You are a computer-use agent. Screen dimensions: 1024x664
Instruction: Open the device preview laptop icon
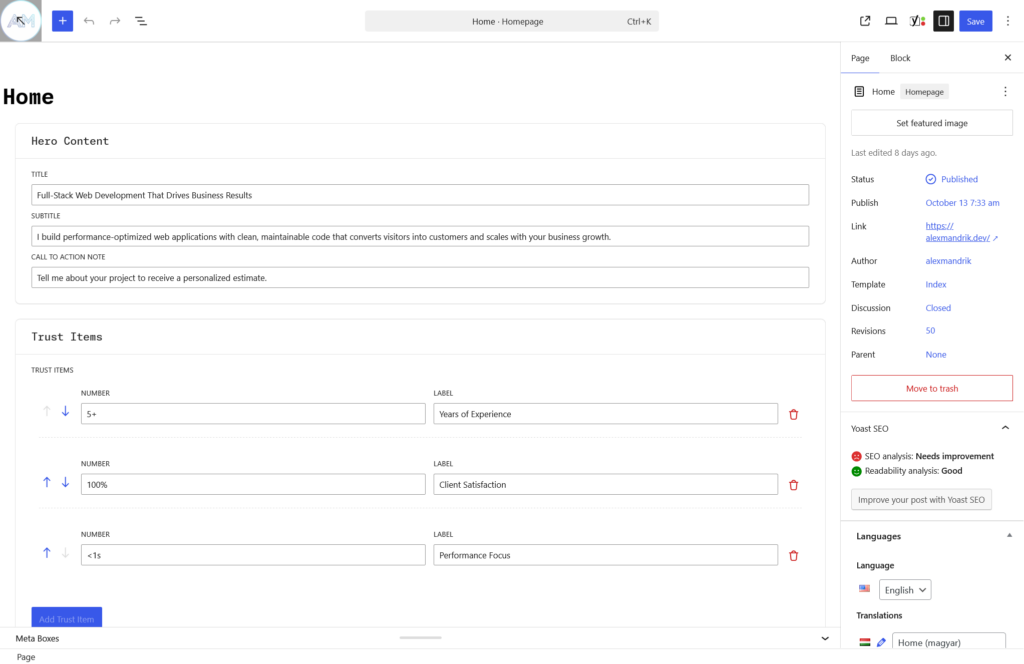(x=890, y=20)
